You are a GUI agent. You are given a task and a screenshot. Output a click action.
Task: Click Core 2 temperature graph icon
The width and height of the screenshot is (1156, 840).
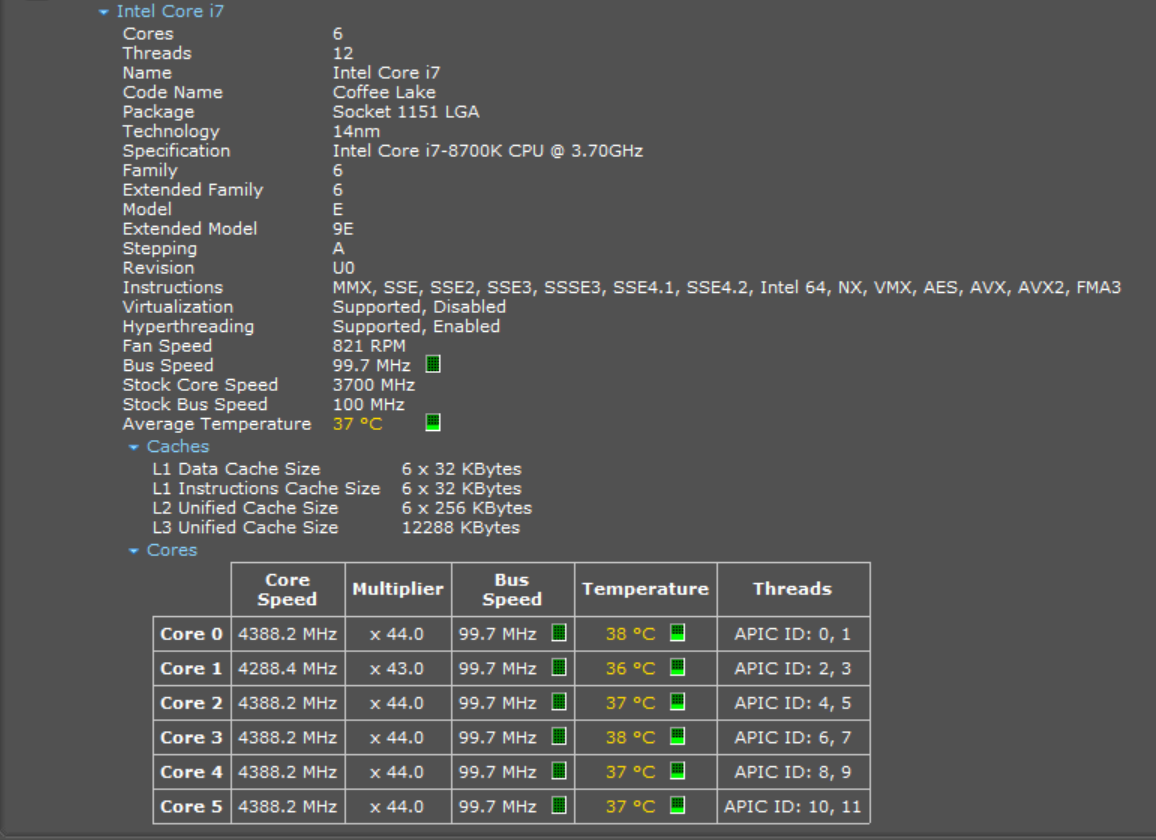pos(678,702)
